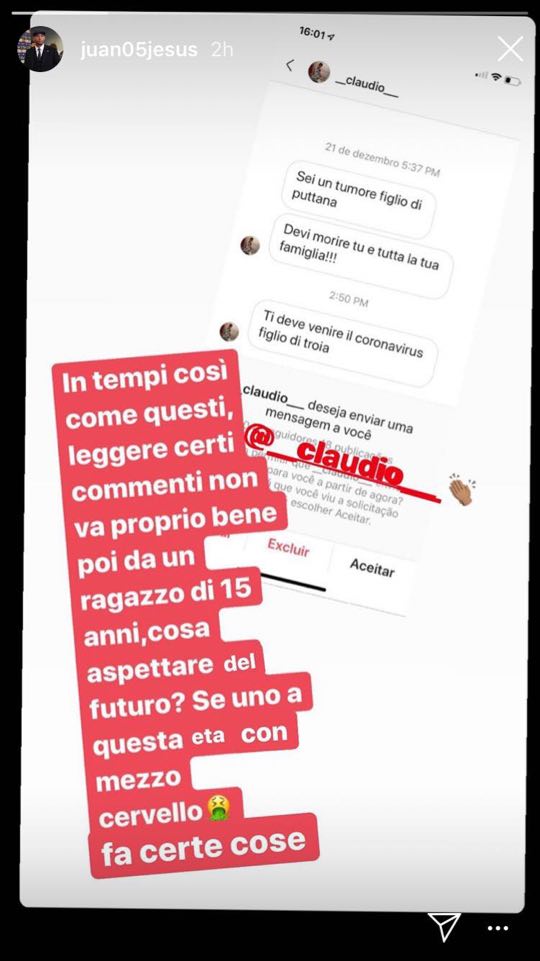The image size is (540, 961).
Task: Select the 'Sei un tumore' message bubble
Action: [x=359, y=199]
